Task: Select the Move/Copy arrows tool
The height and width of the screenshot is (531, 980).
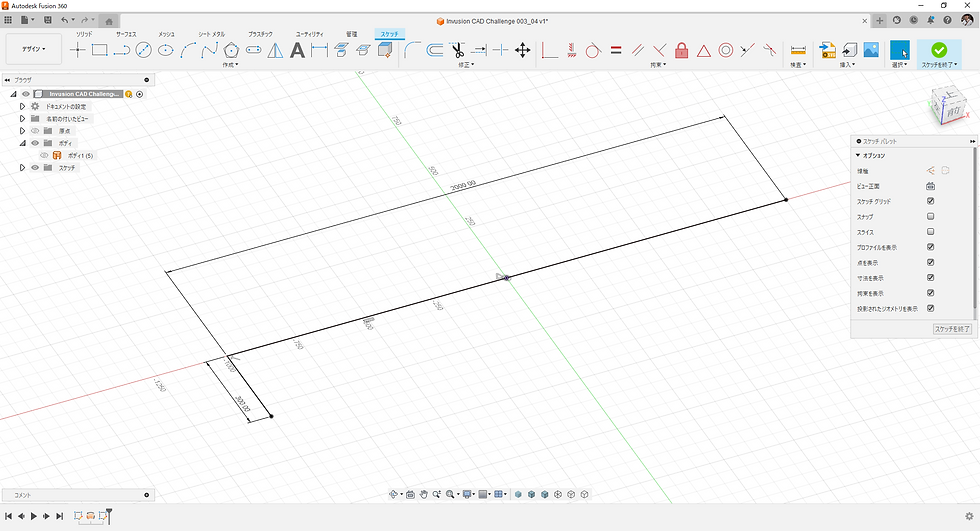Action: (x=522, y=51)
